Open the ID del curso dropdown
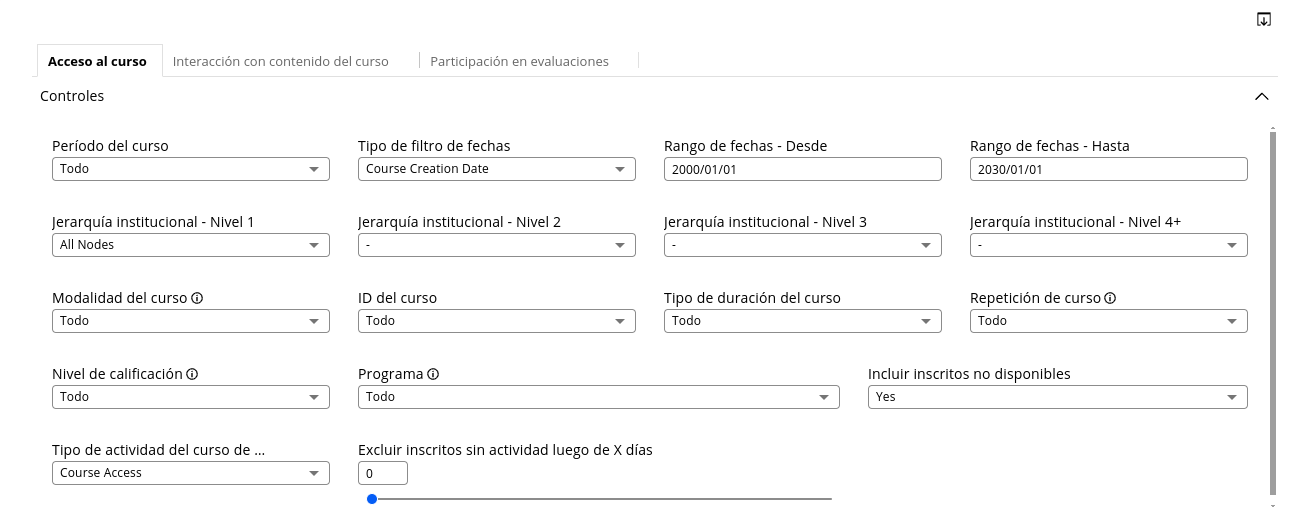 (497, 321)
